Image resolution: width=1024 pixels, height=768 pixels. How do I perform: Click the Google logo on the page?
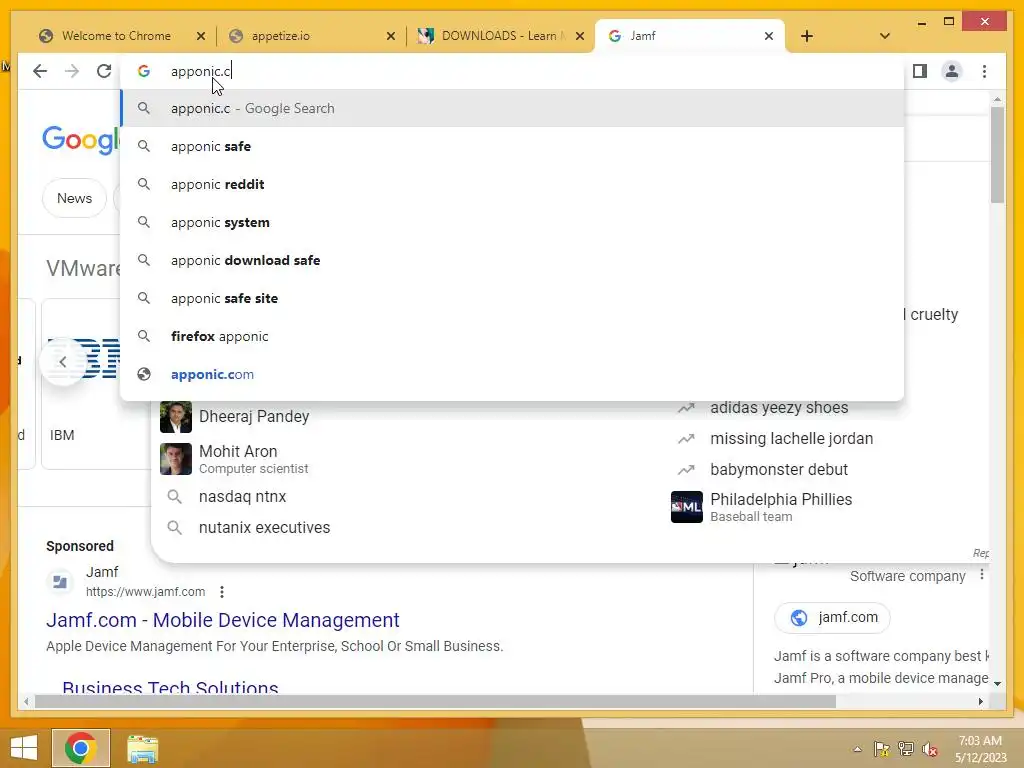pyautogui.click(x=80, y=139)
